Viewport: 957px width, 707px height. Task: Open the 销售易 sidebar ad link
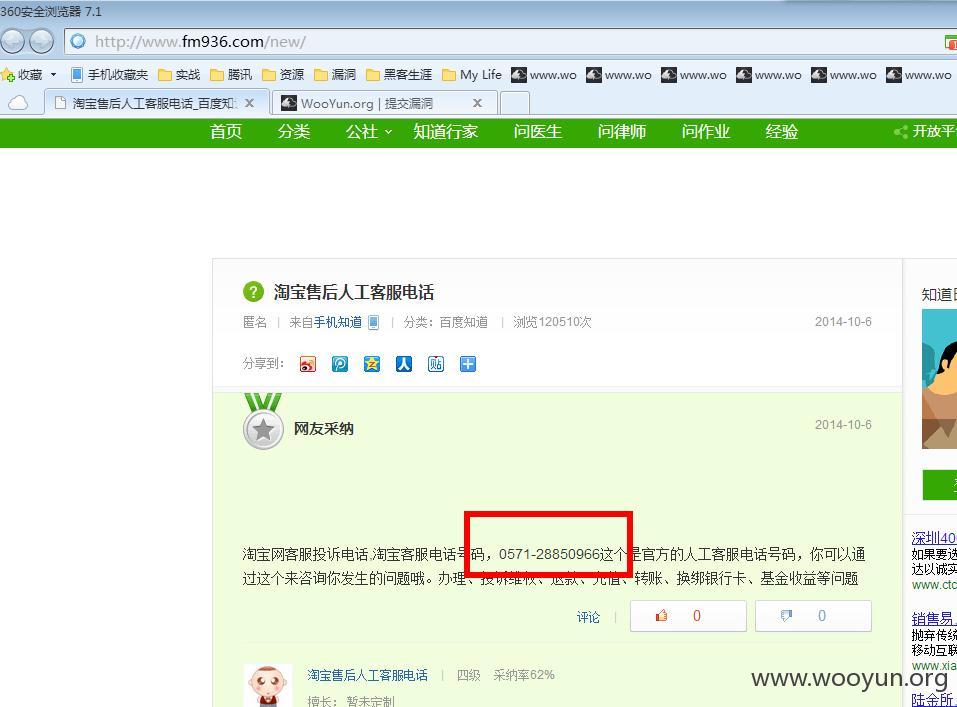pyautogui.click(x=934, y=618)
